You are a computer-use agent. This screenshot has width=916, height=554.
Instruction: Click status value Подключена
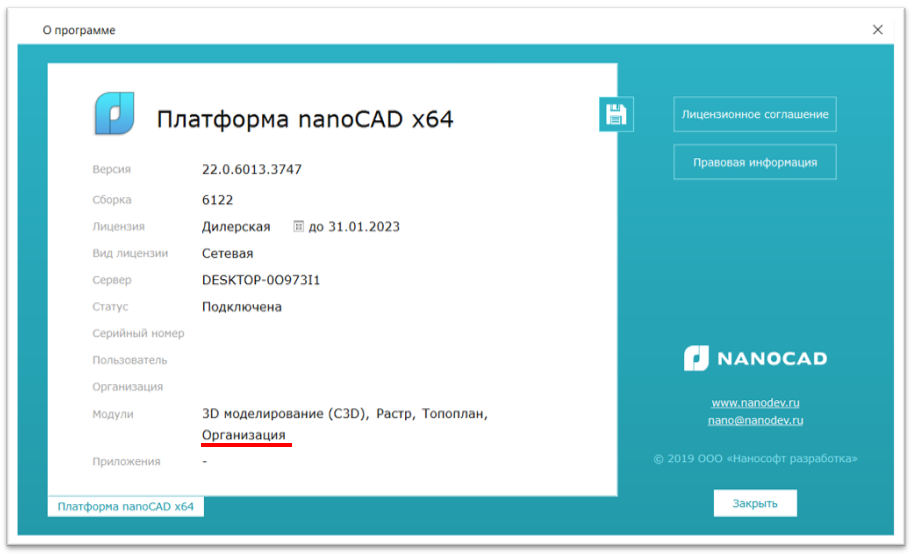coord(241,307)
